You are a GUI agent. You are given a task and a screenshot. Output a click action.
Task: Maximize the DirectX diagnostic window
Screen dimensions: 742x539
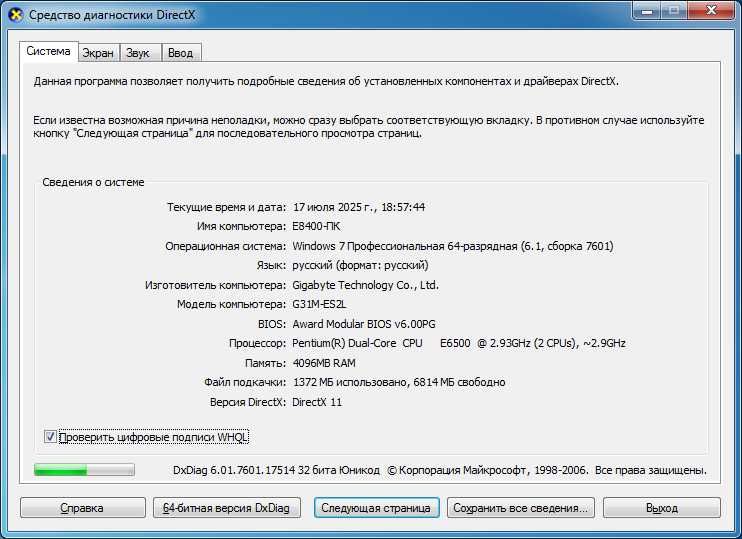[675, 10]
